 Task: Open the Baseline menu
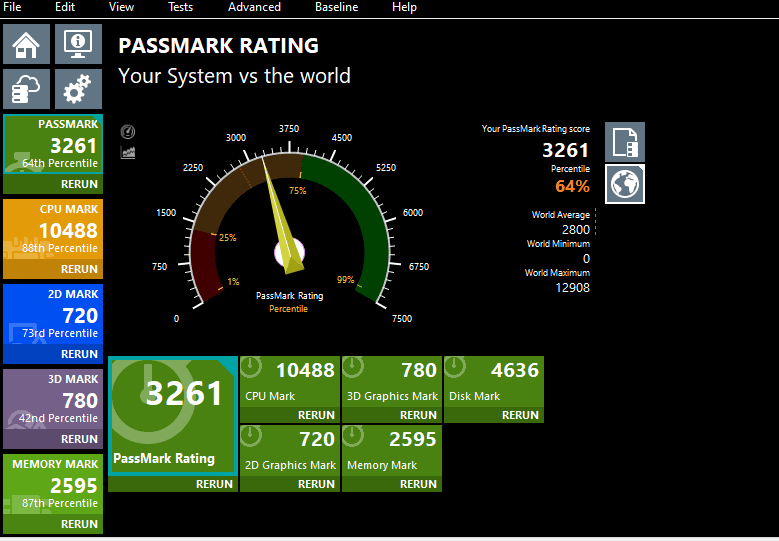tap(336, 7)
